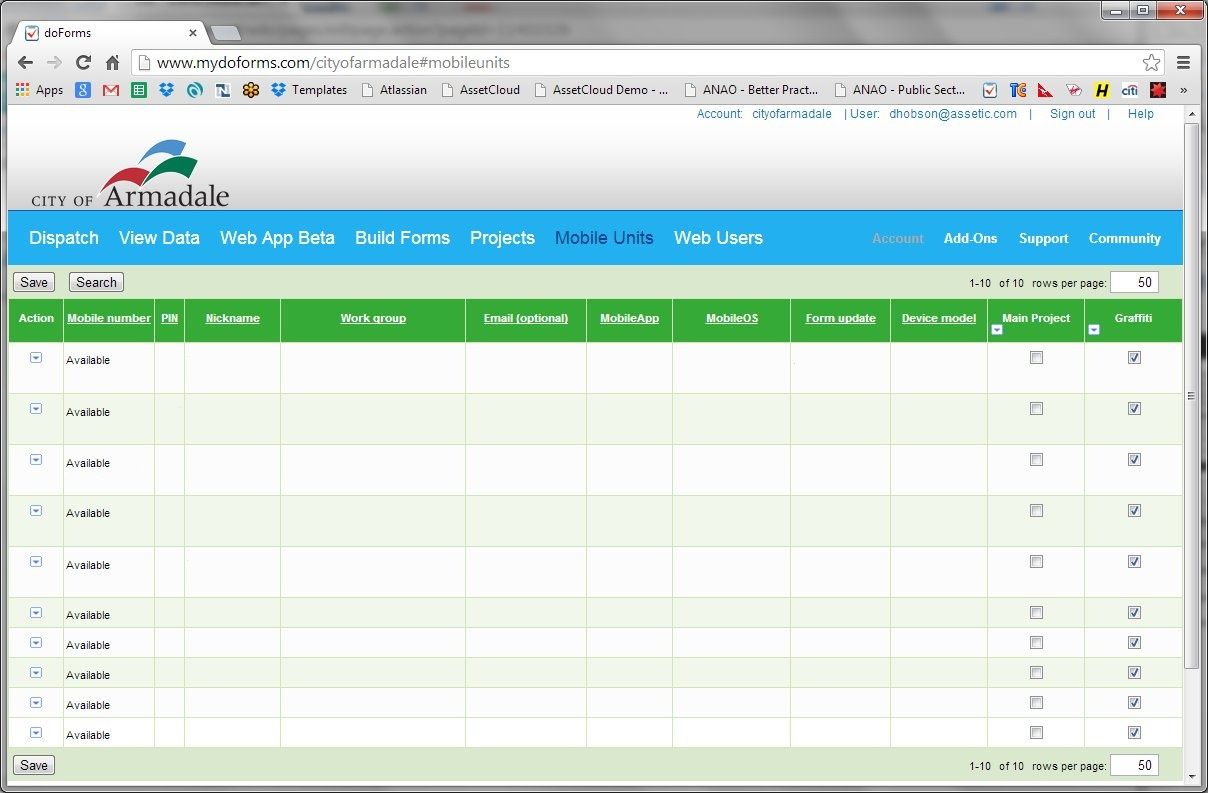The image size is (1208, 793).
Task: Go to the browser home page
Action: pyautogui.click(x=113, y=62)
